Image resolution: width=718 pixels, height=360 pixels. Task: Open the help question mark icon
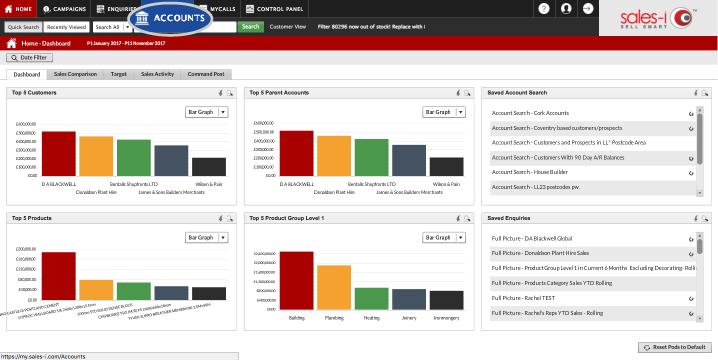point(544,9)
